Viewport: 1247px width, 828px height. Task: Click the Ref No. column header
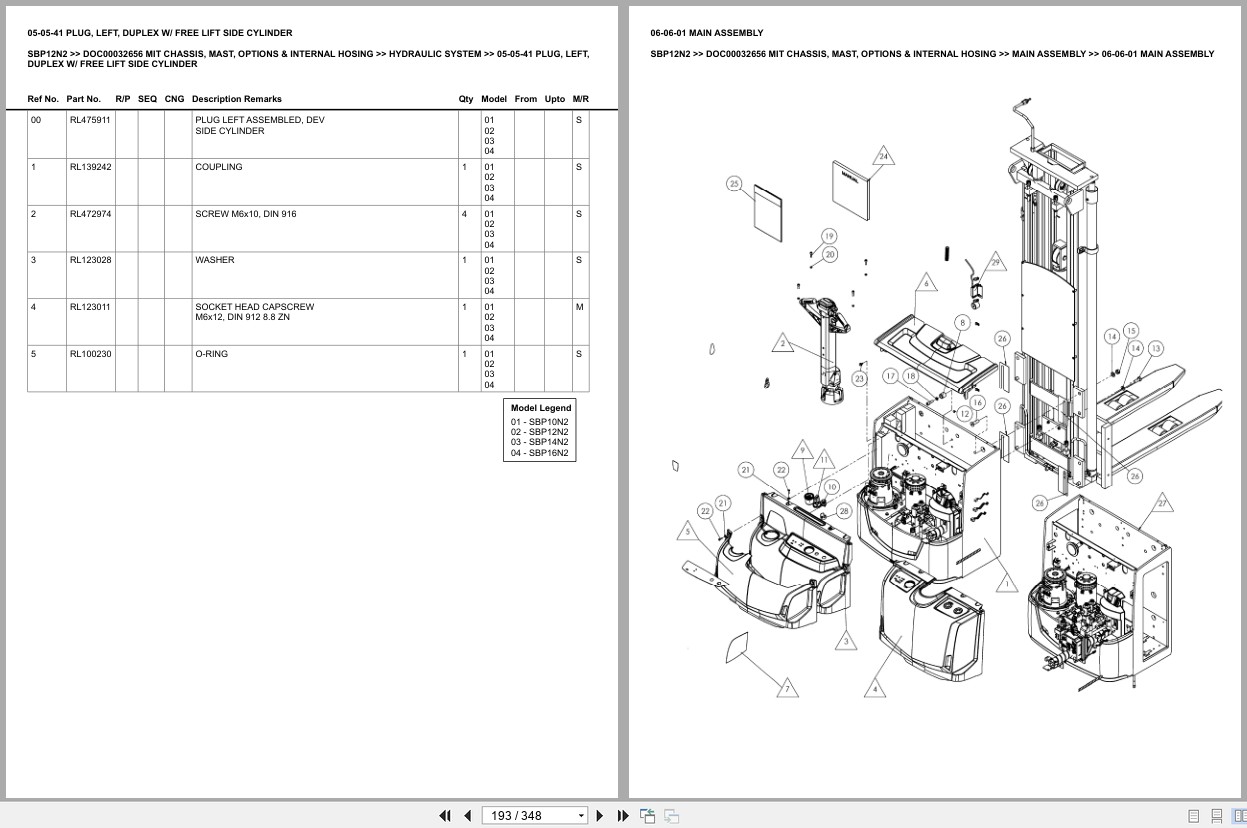(x=43, y=99)
